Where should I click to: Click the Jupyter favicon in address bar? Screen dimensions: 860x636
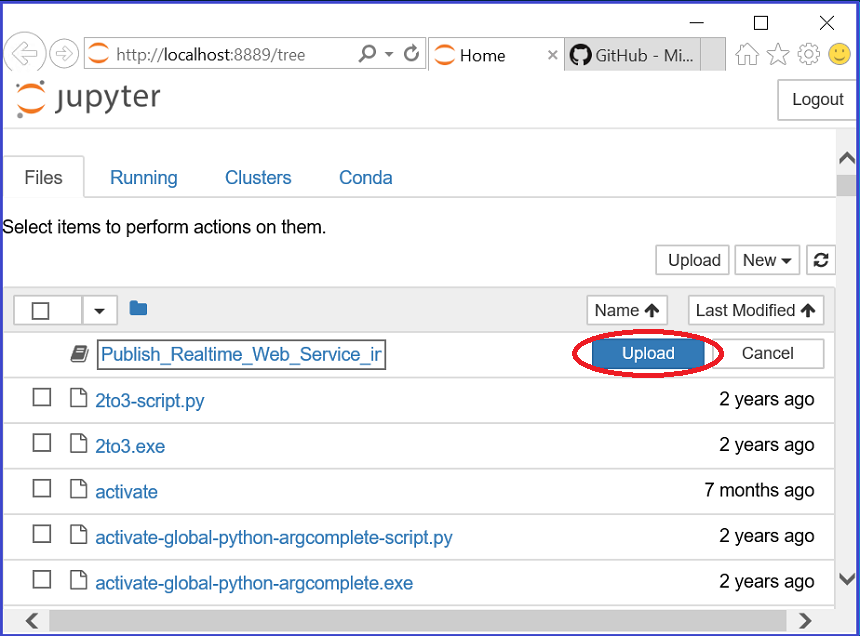coord(99,54)
